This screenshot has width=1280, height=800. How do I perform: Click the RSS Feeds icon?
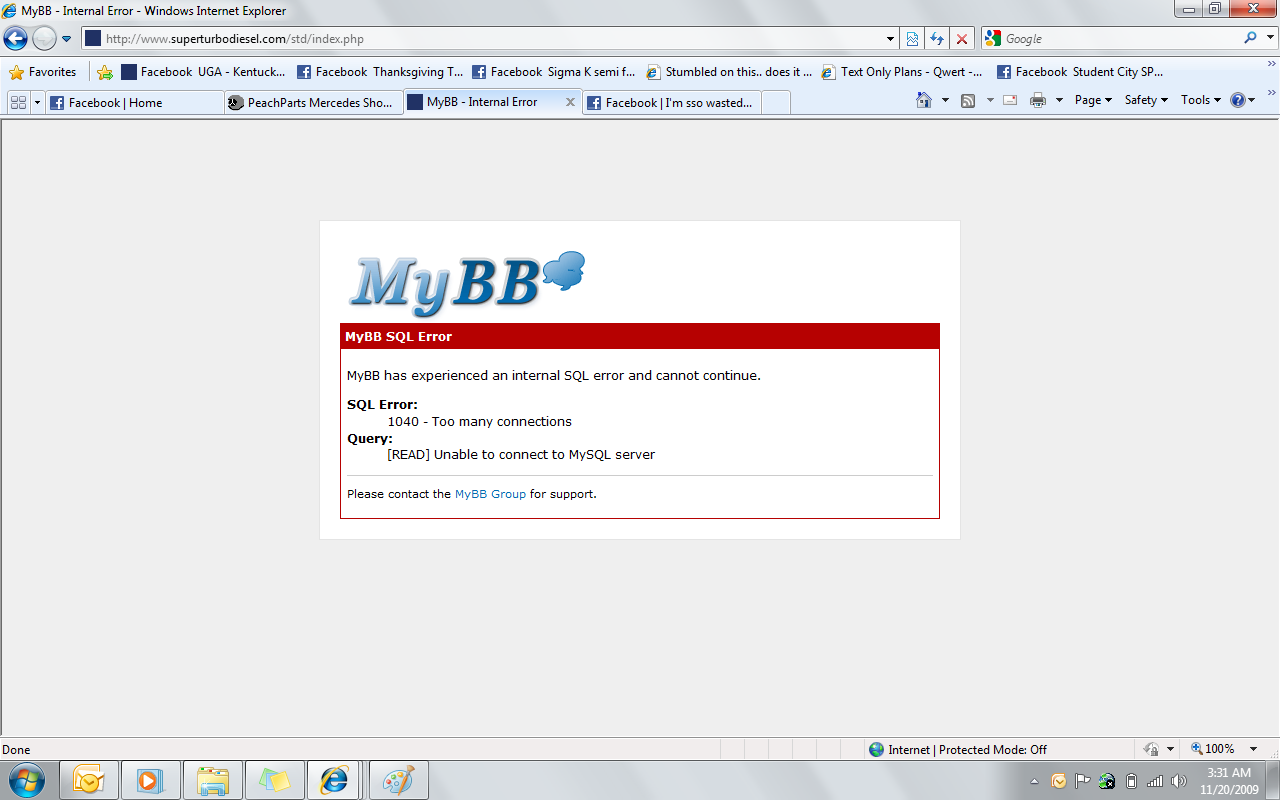(968, 100)
